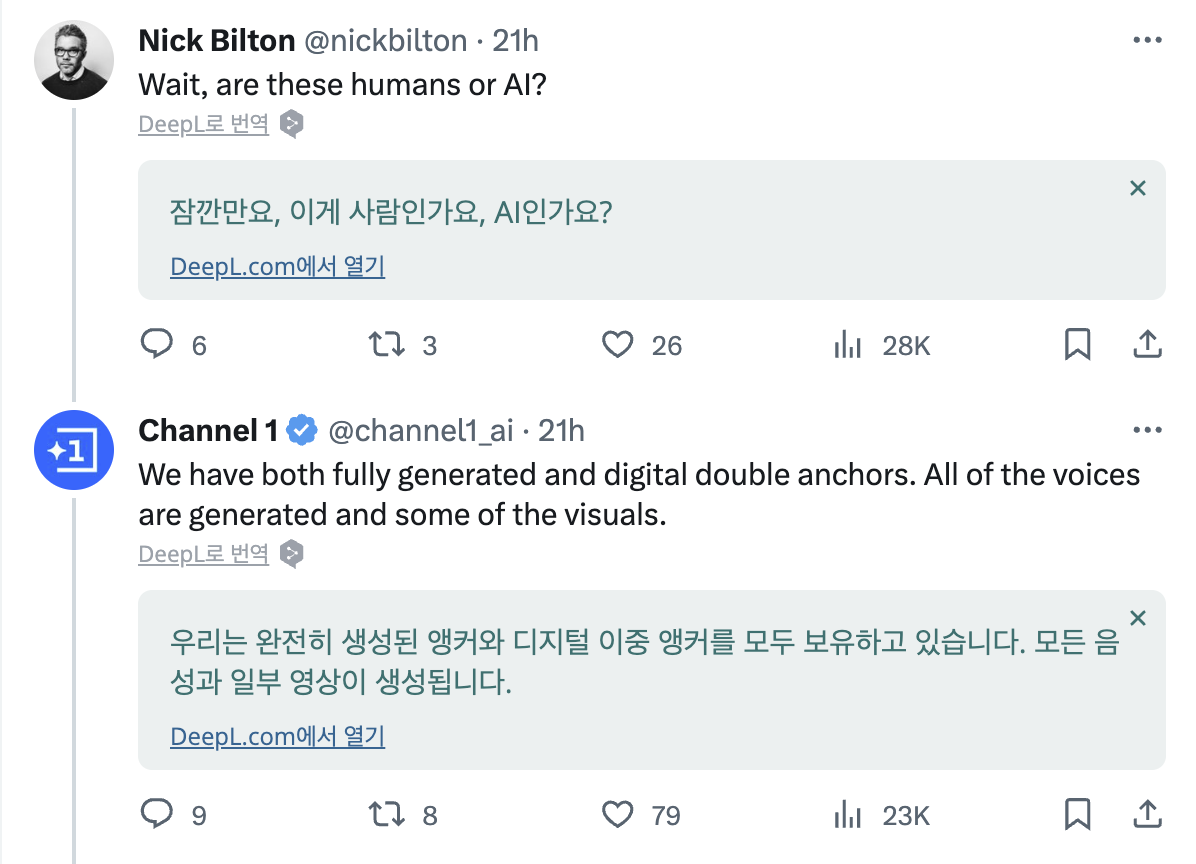Retweet Channel 1's reply

(383, 814)
